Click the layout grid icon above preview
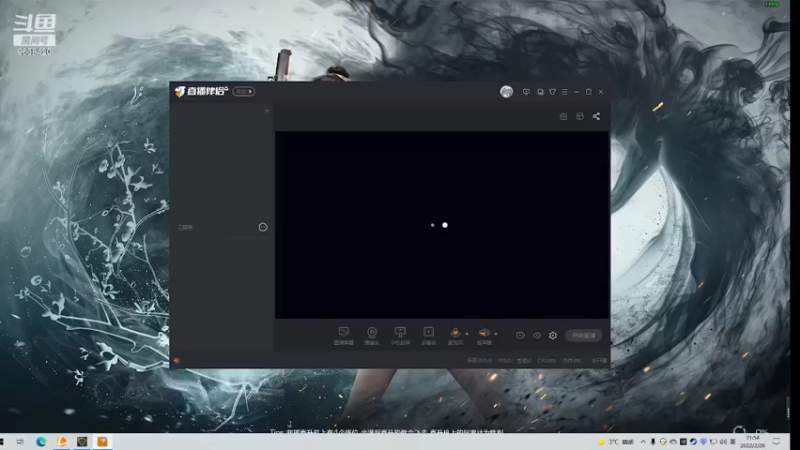The image size is (800, 450). (580, 116)
